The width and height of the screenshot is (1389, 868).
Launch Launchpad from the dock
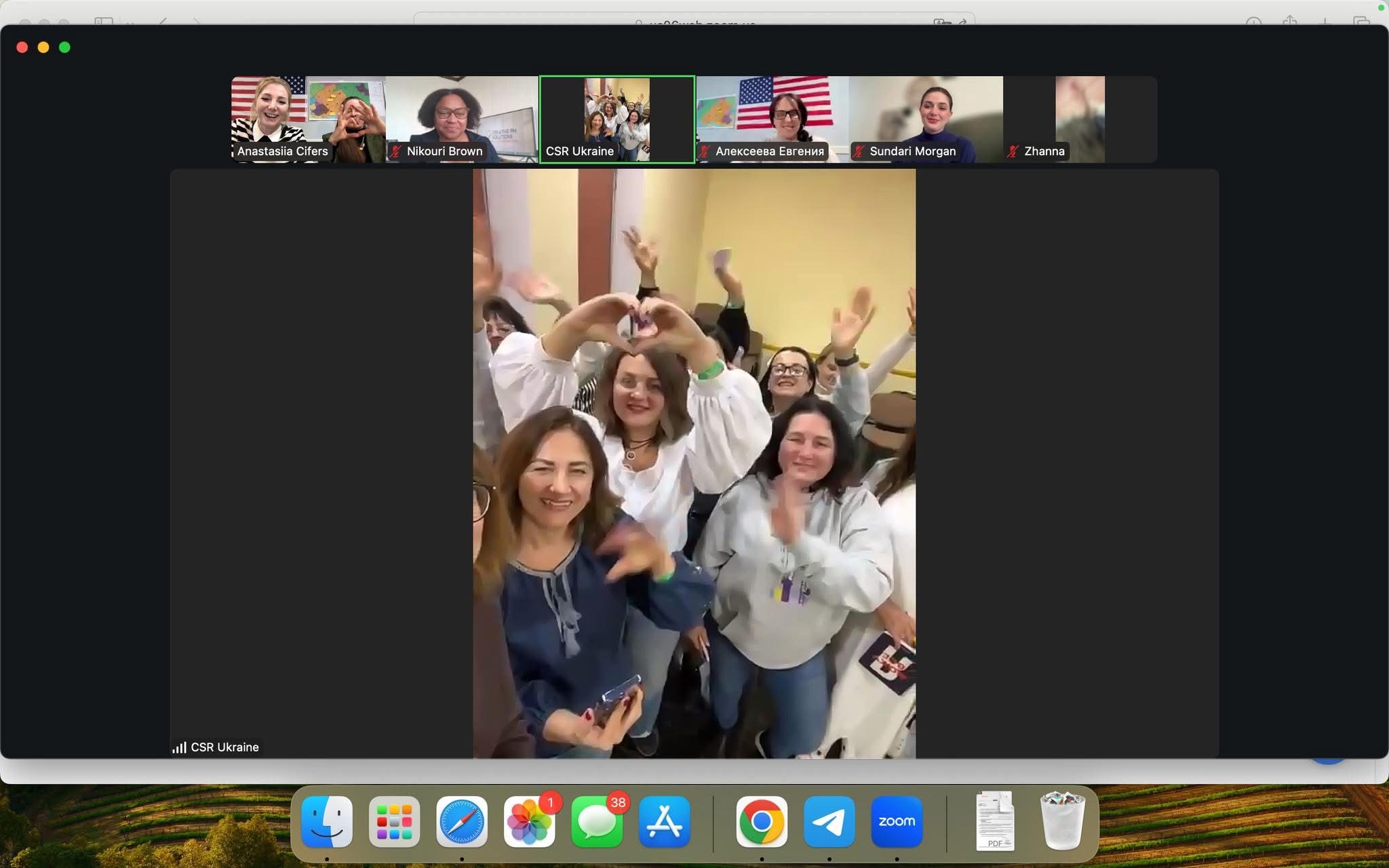(394, 821)
